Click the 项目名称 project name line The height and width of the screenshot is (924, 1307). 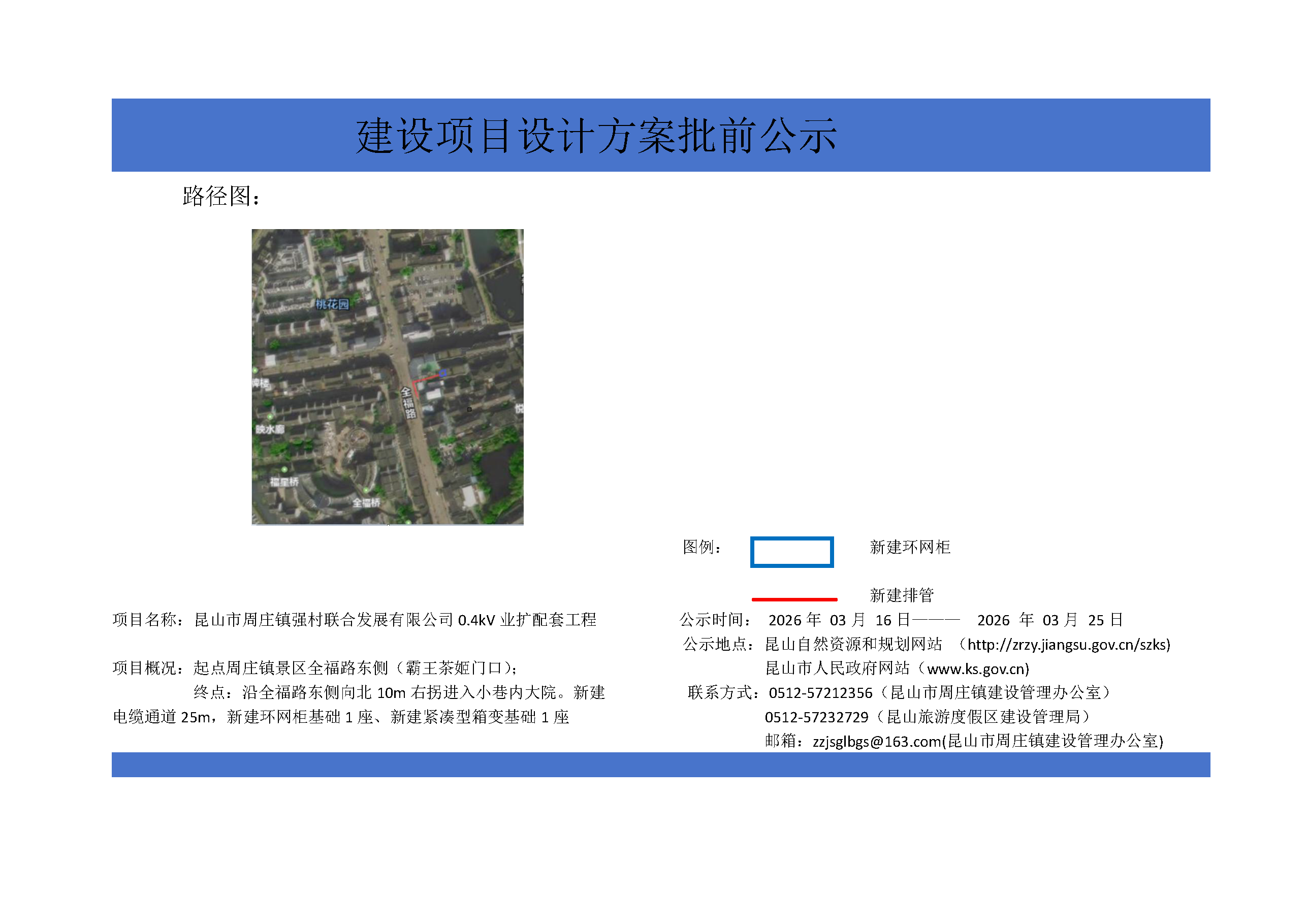[354, 620]
